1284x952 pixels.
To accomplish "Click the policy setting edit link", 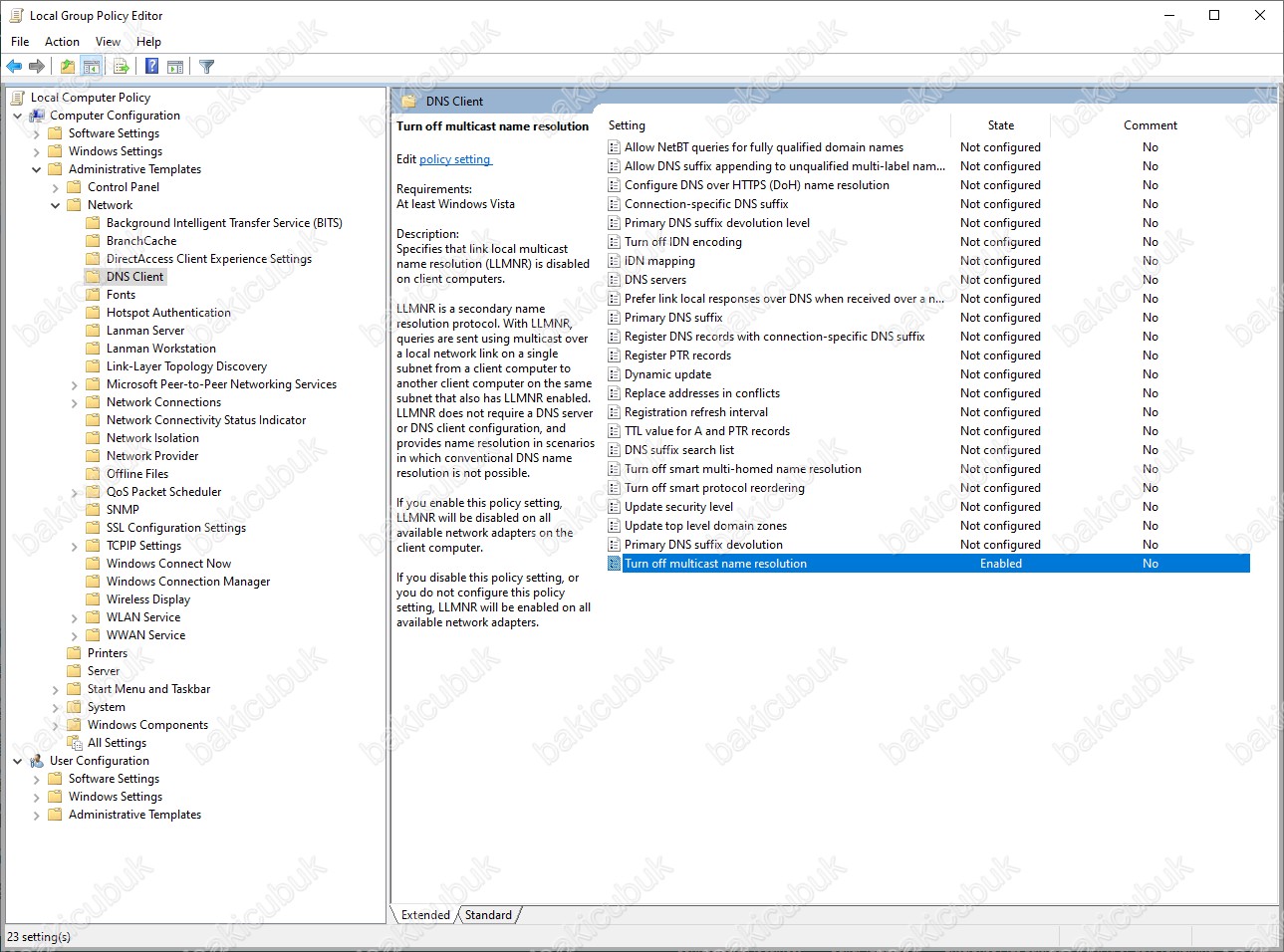I will 455,159.
